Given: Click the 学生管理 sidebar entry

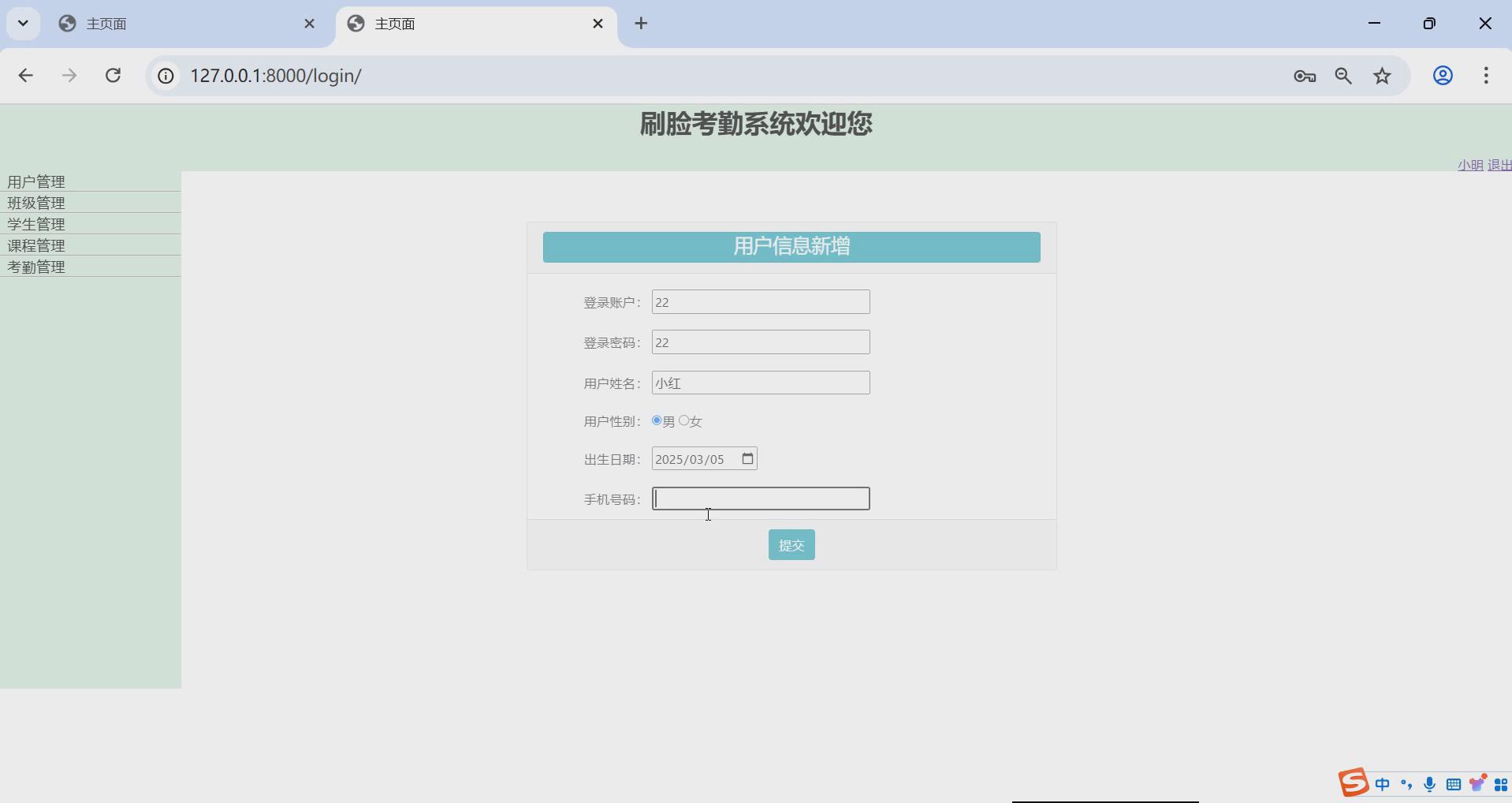Looking at the screenshot, I should tap(36, 223).
